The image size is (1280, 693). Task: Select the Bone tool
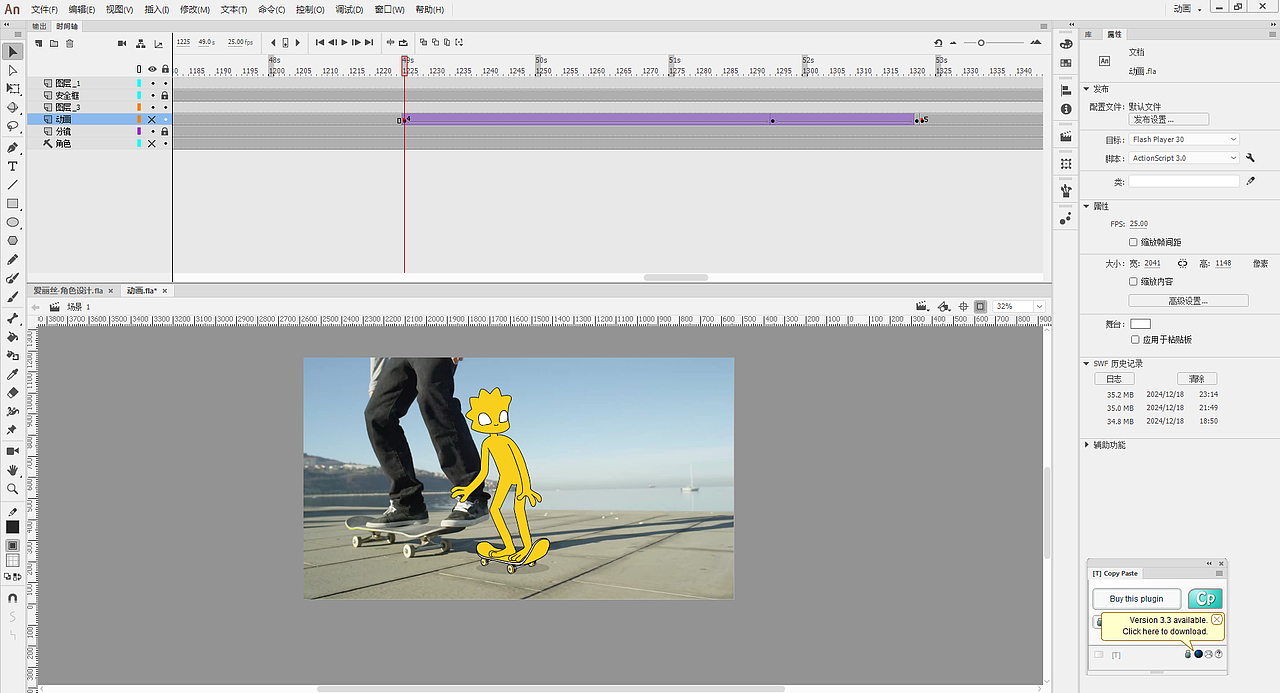click(13, 318)
